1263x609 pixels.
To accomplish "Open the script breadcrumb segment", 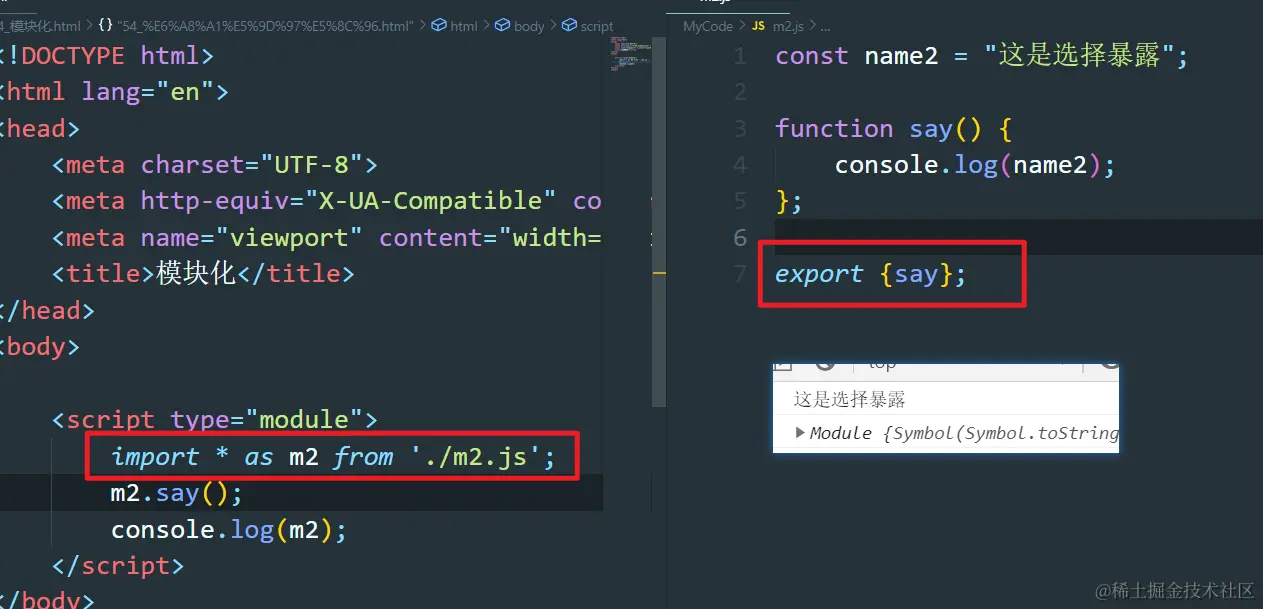I will [588, 26].
